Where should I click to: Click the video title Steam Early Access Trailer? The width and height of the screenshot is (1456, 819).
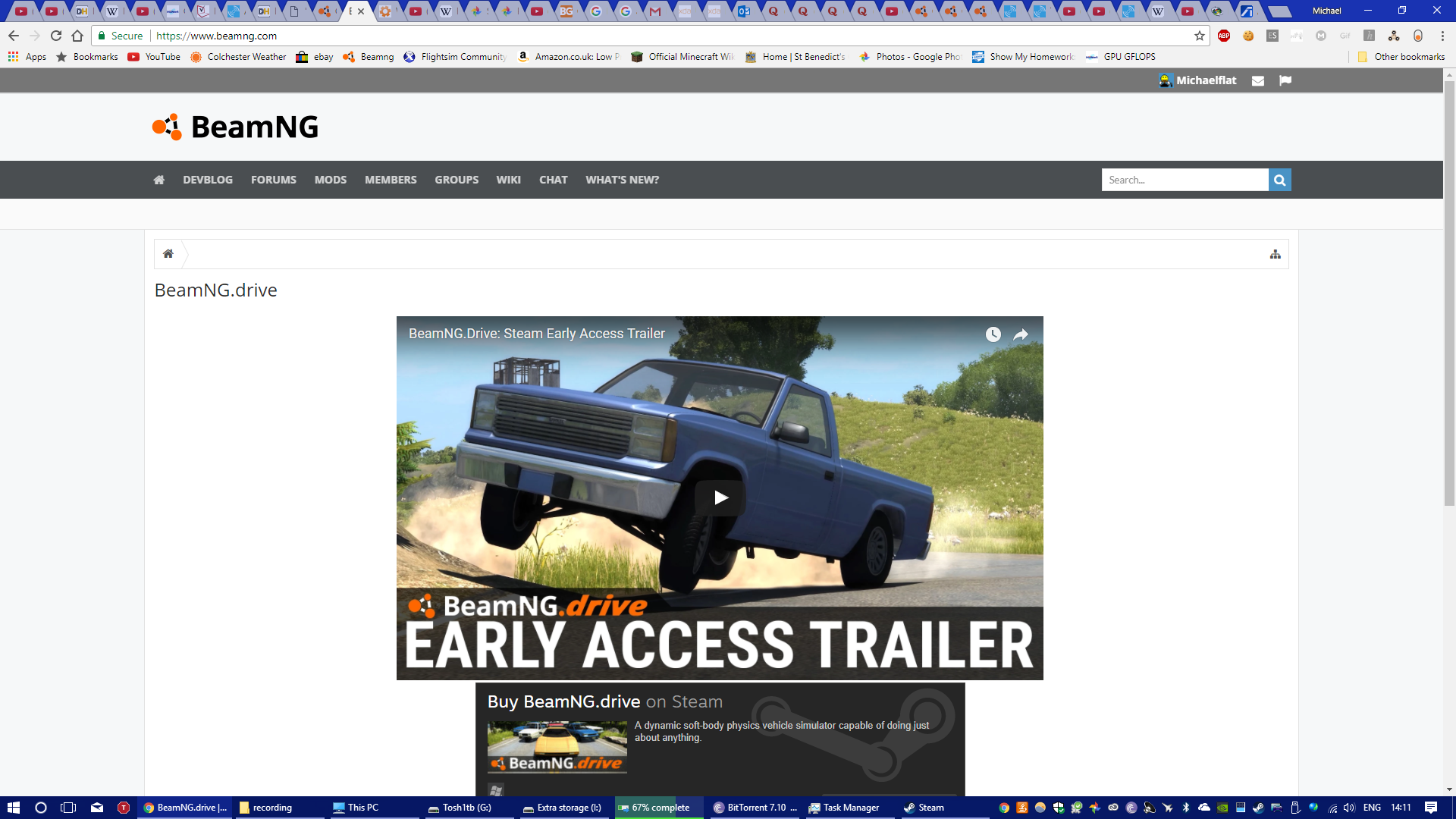click(536, 334)
